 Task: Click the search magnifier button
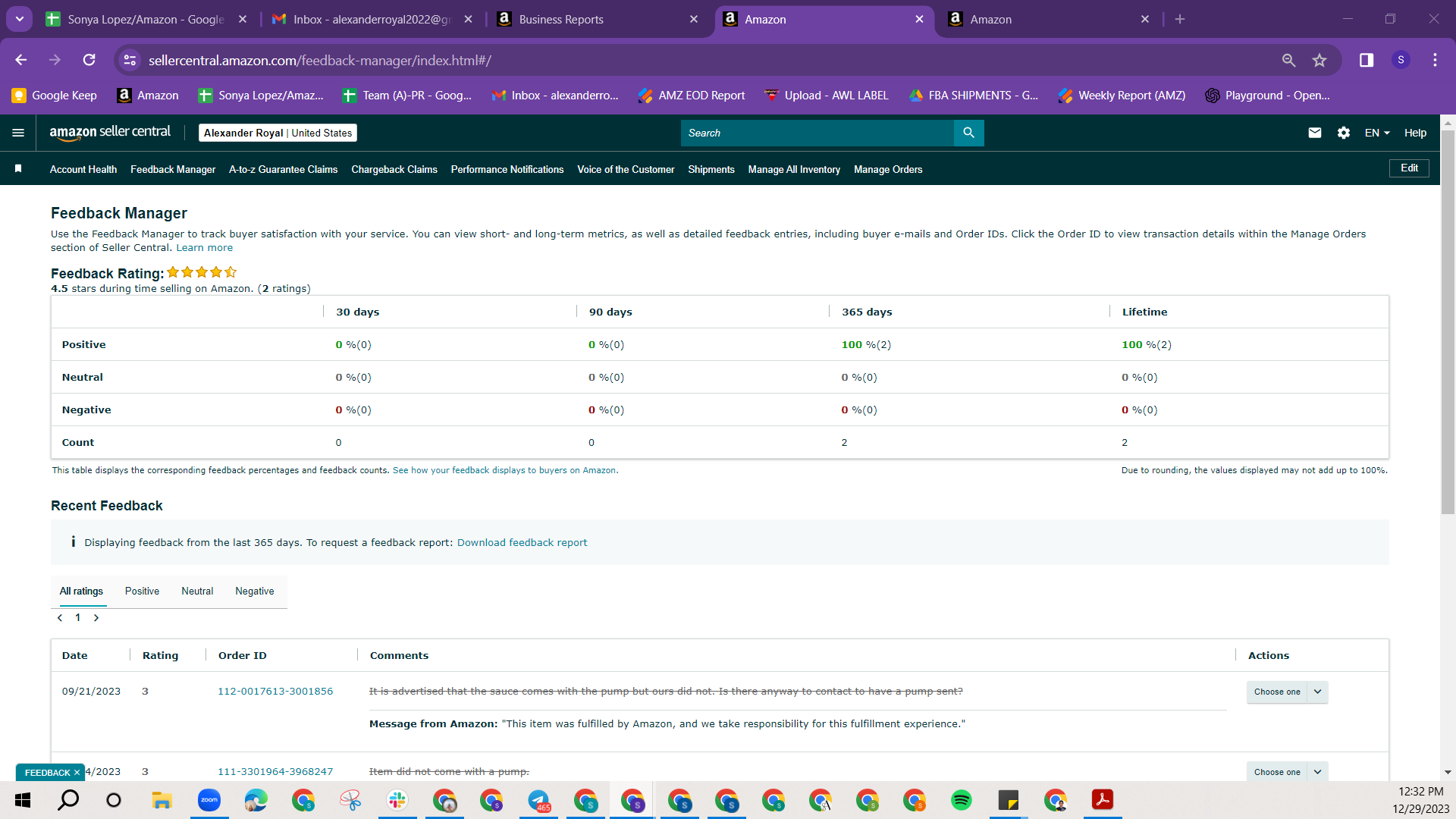968,133
